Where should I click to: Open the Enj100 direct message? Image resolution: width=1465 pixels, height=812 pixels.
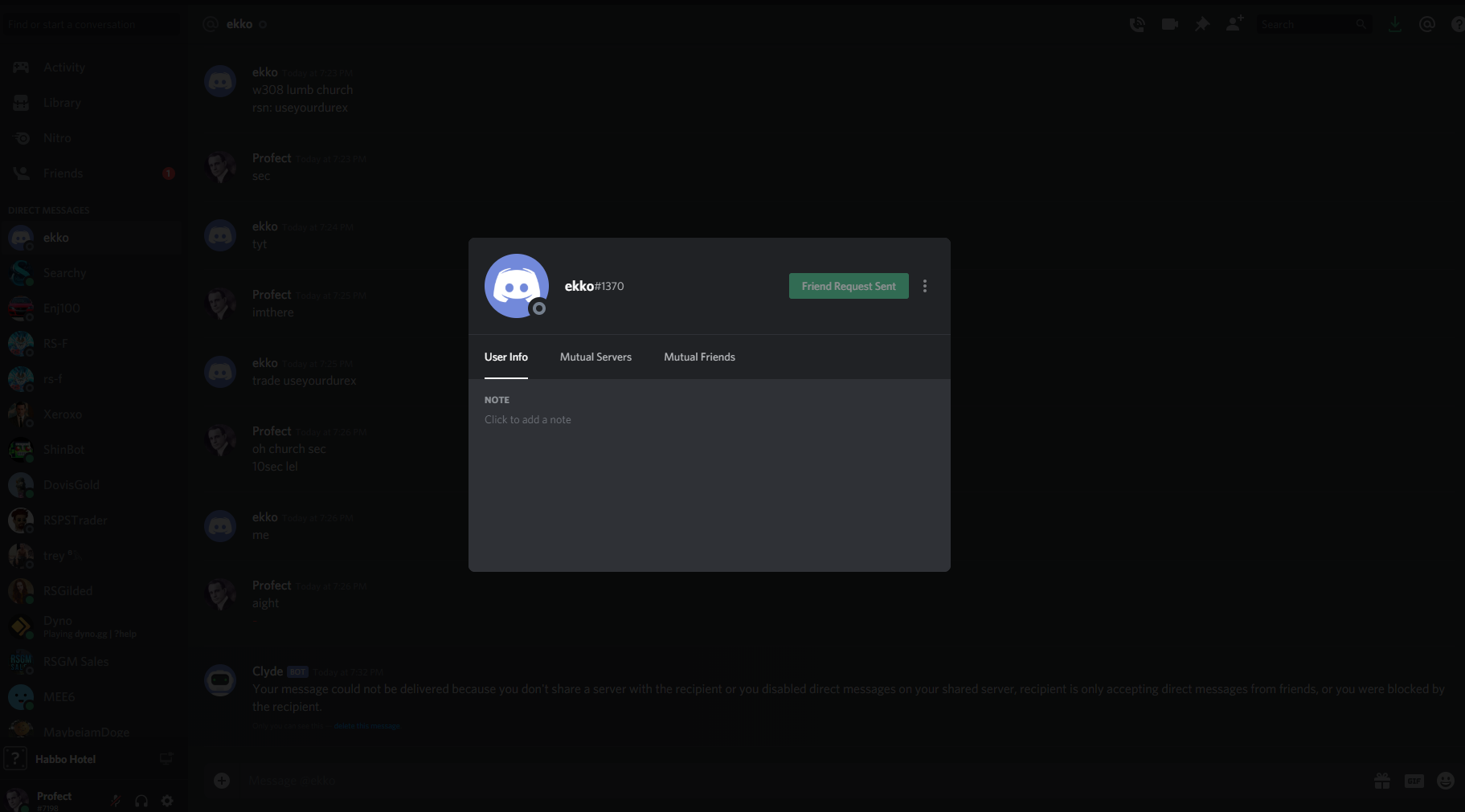pos(91,308)
